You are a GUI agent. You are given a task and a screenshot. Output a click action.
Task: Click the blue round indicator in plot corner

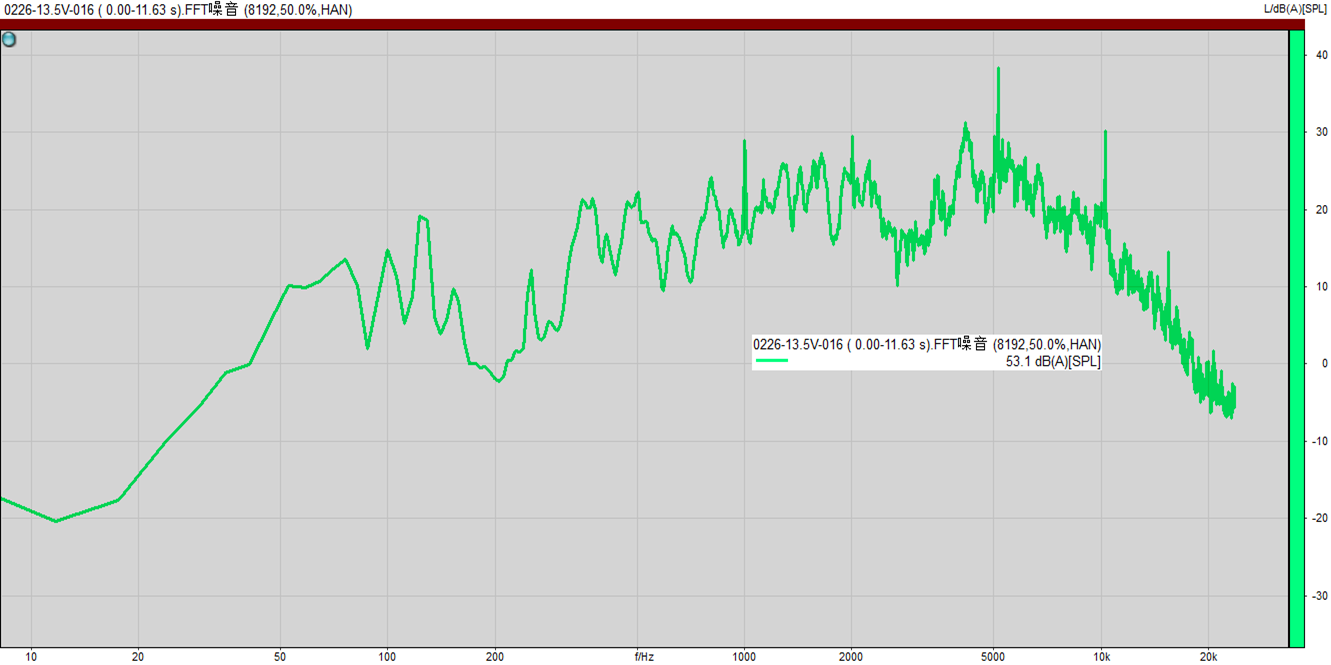coord(9,40)
